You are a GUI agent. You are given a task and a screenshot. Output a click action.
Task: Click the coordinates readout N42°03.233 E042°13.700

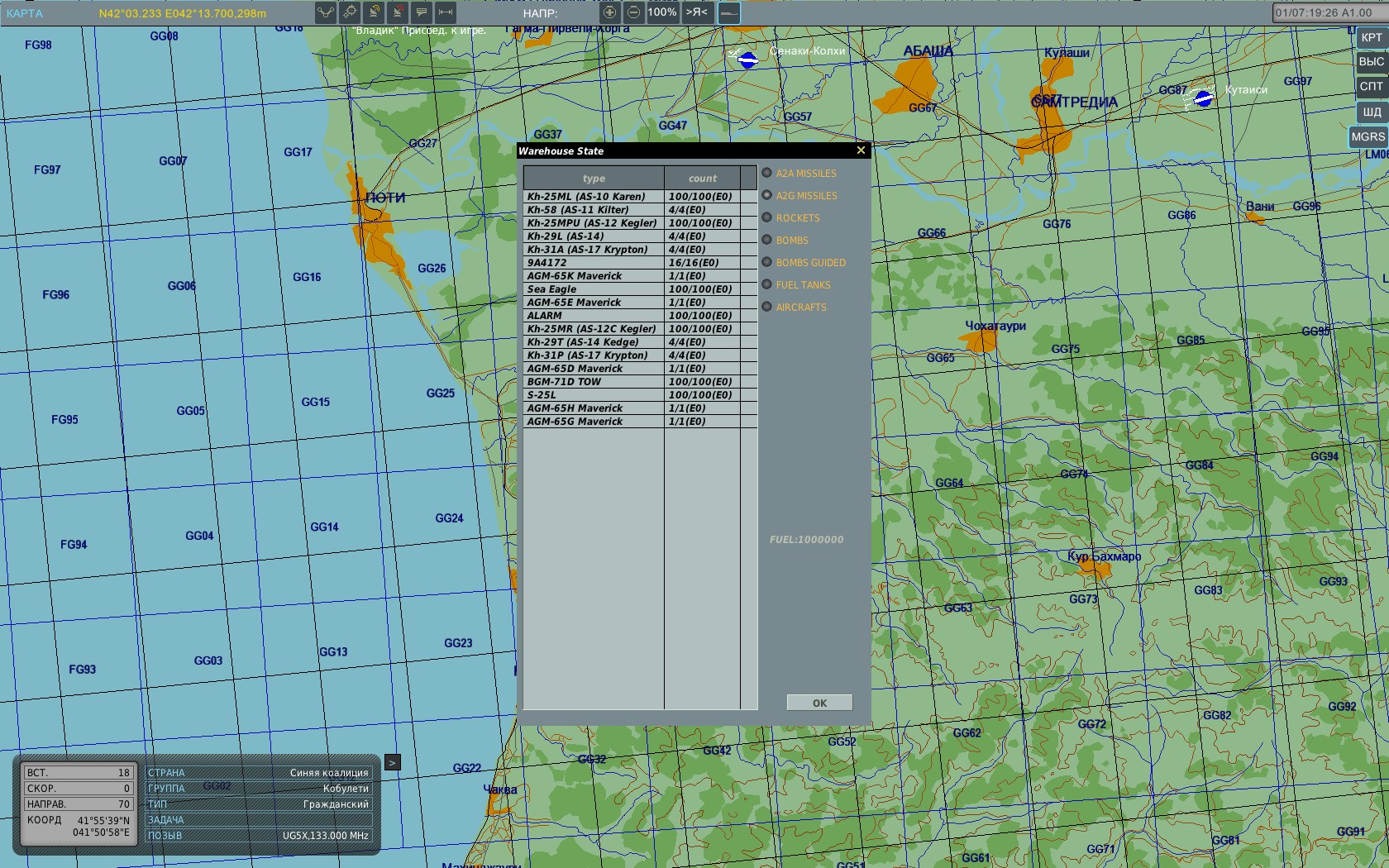[183, 13]
